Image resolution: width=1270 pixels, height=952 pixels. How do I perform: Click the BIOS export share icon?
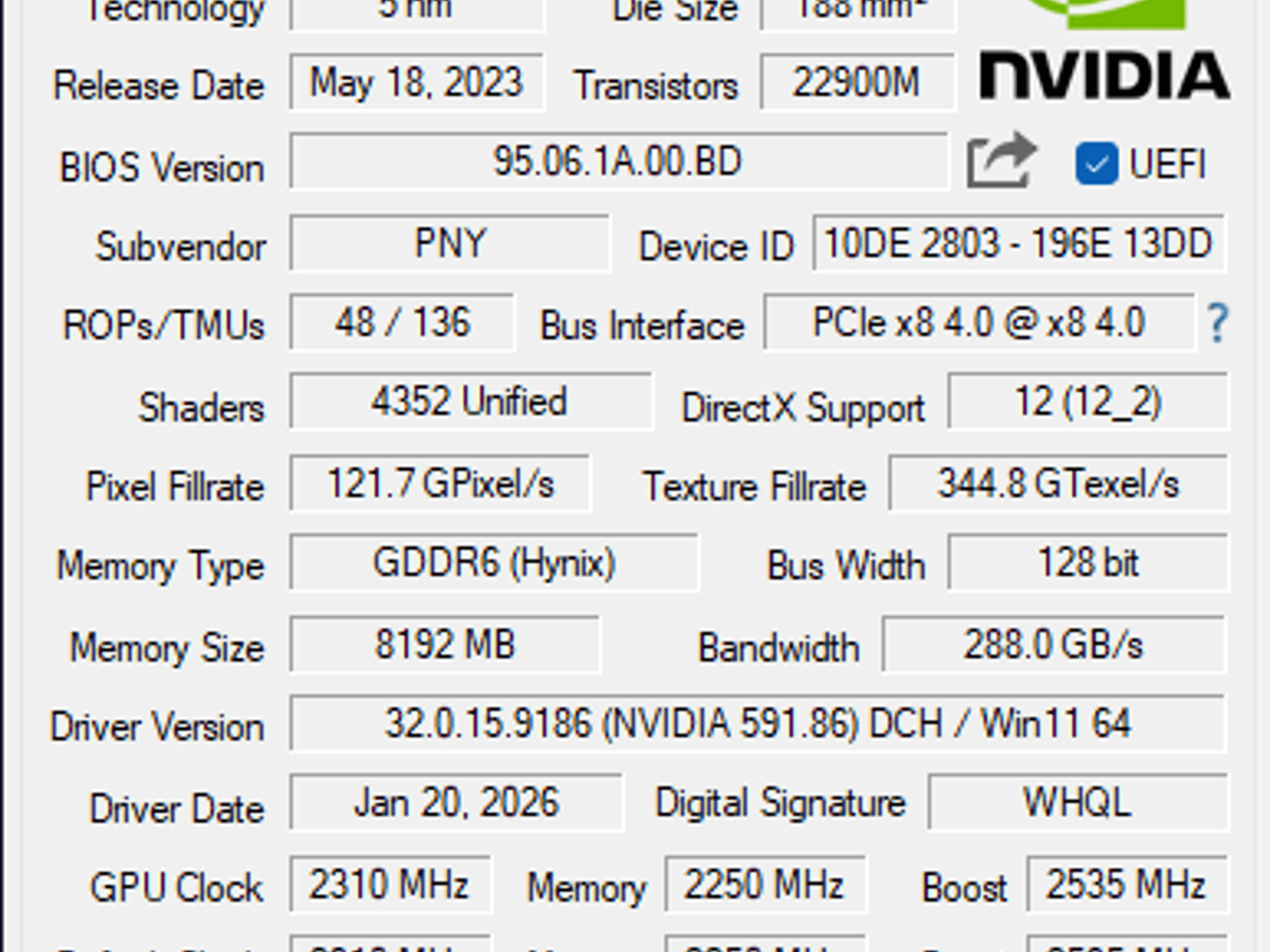point(1001,161)
